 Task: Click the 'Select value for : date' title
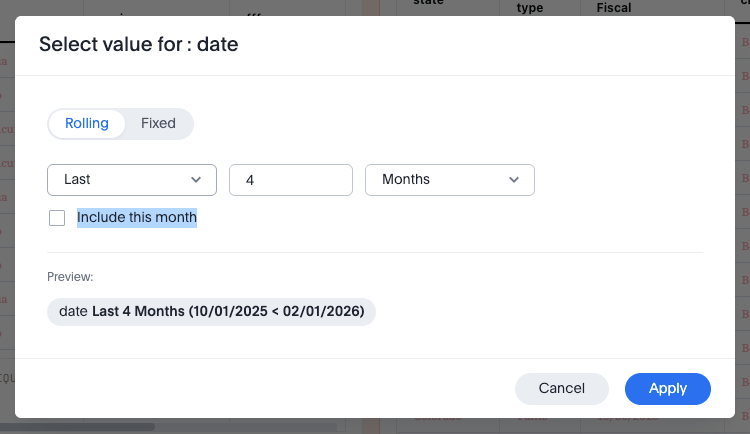click(x=138, y=44)
